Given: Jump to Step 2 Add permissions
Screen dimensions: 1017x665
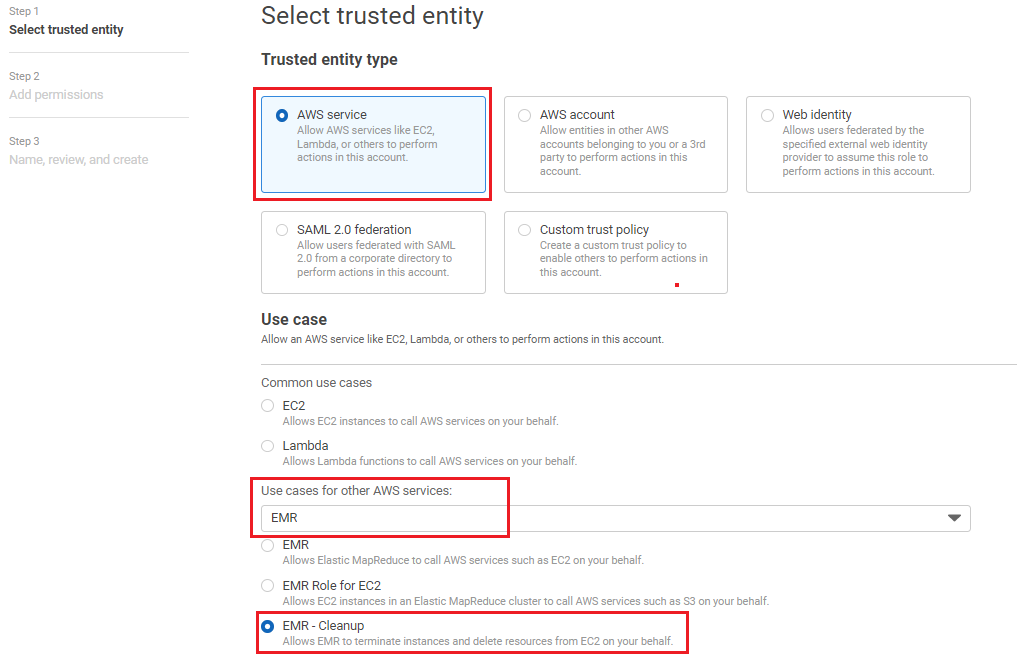Looking at the screenshot, I should (x=56, y=95).
